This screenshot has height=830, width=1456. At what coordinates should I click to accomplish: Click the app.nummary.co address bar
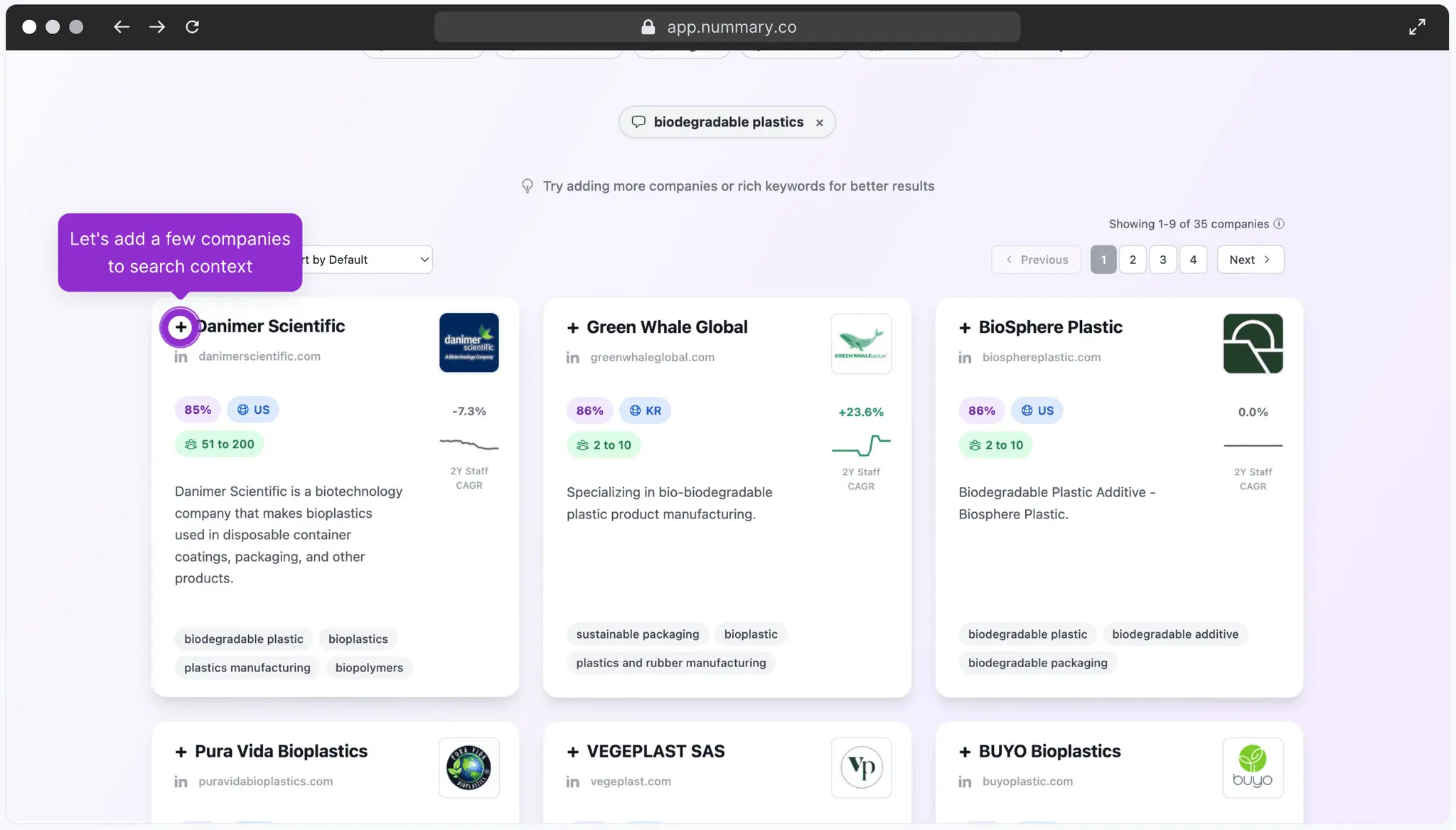pos(727,27)
